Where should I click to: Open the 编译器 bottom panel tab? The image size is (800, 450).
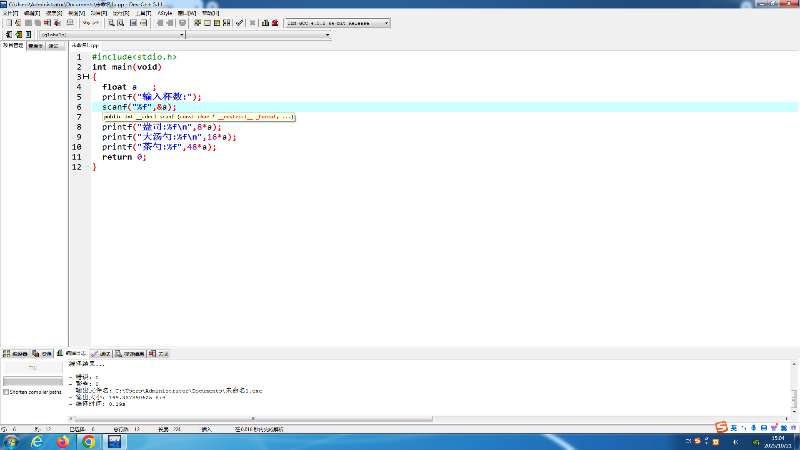coord(15,354)
